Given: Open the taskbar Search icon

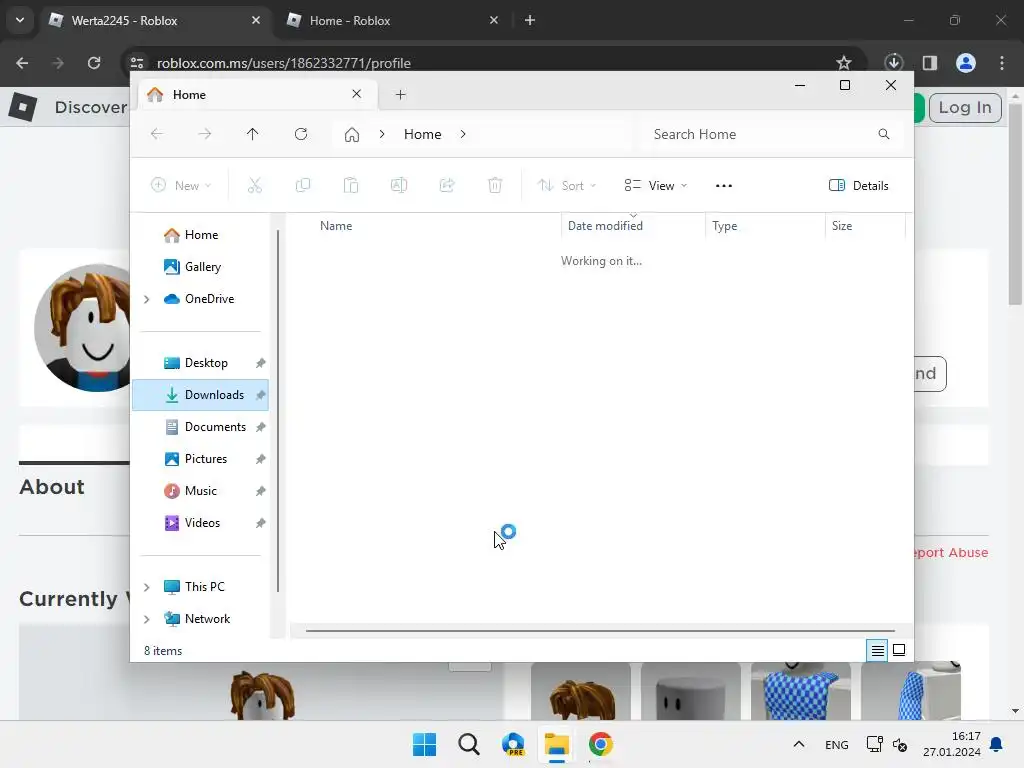Looking at the screenshot, I should pos(469,744).
